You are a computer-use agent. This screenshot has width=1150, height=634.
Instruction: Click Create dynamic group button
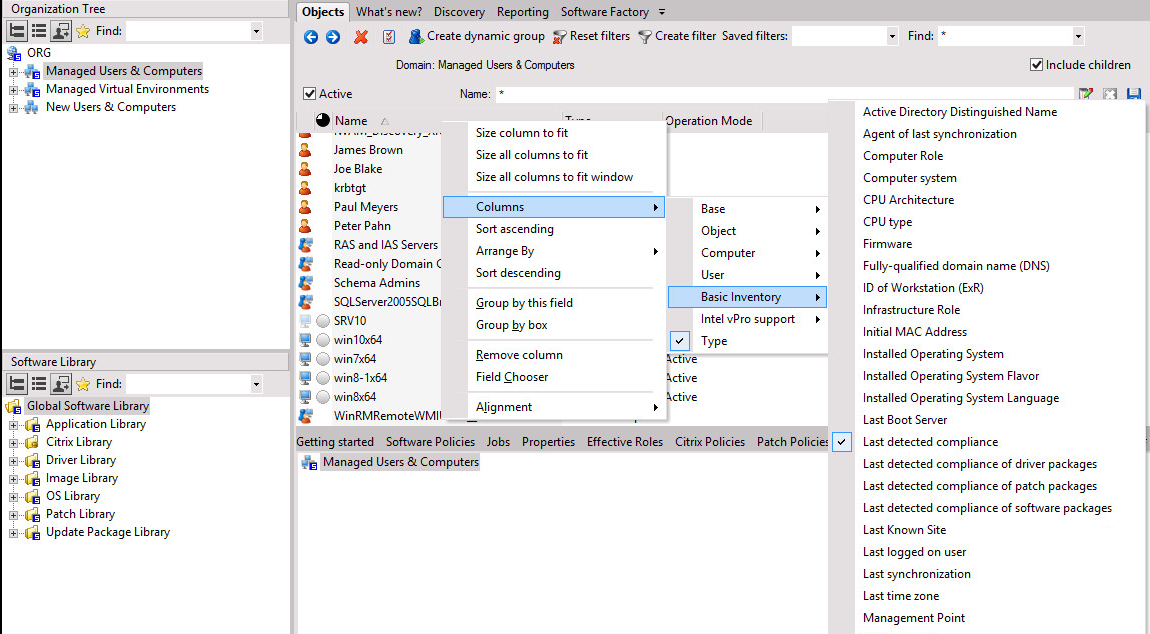476,37
